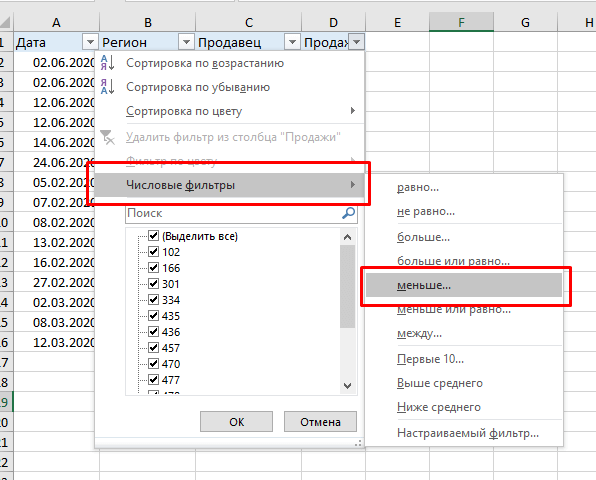Uncheck the 477 value checkbox
596x480 pixels.
[153, 379]
